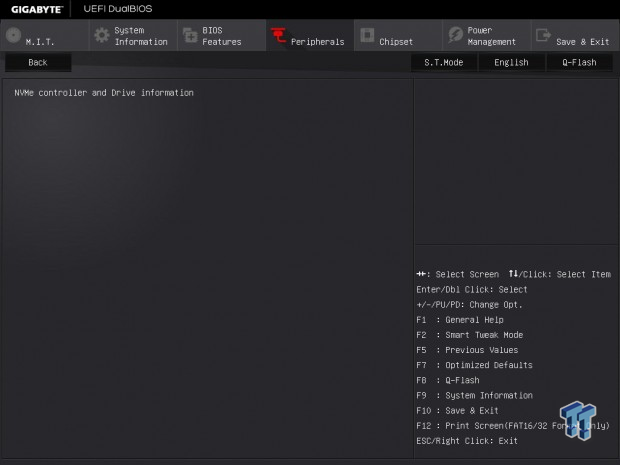Screen dimensions: 620x465
Task: Click F10 Save & Exit hint
Action: click(457, 410)
